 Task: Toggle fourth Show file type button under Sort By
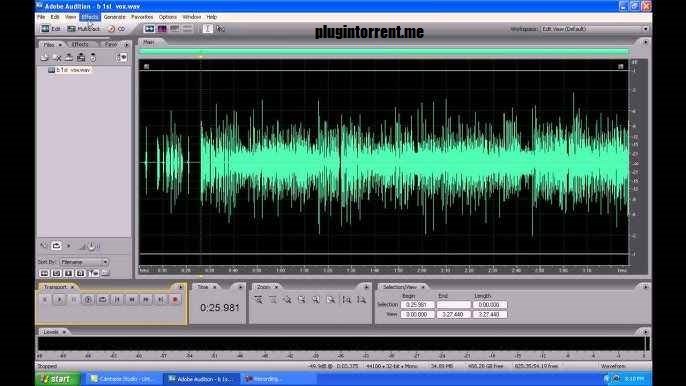point(80,274)
